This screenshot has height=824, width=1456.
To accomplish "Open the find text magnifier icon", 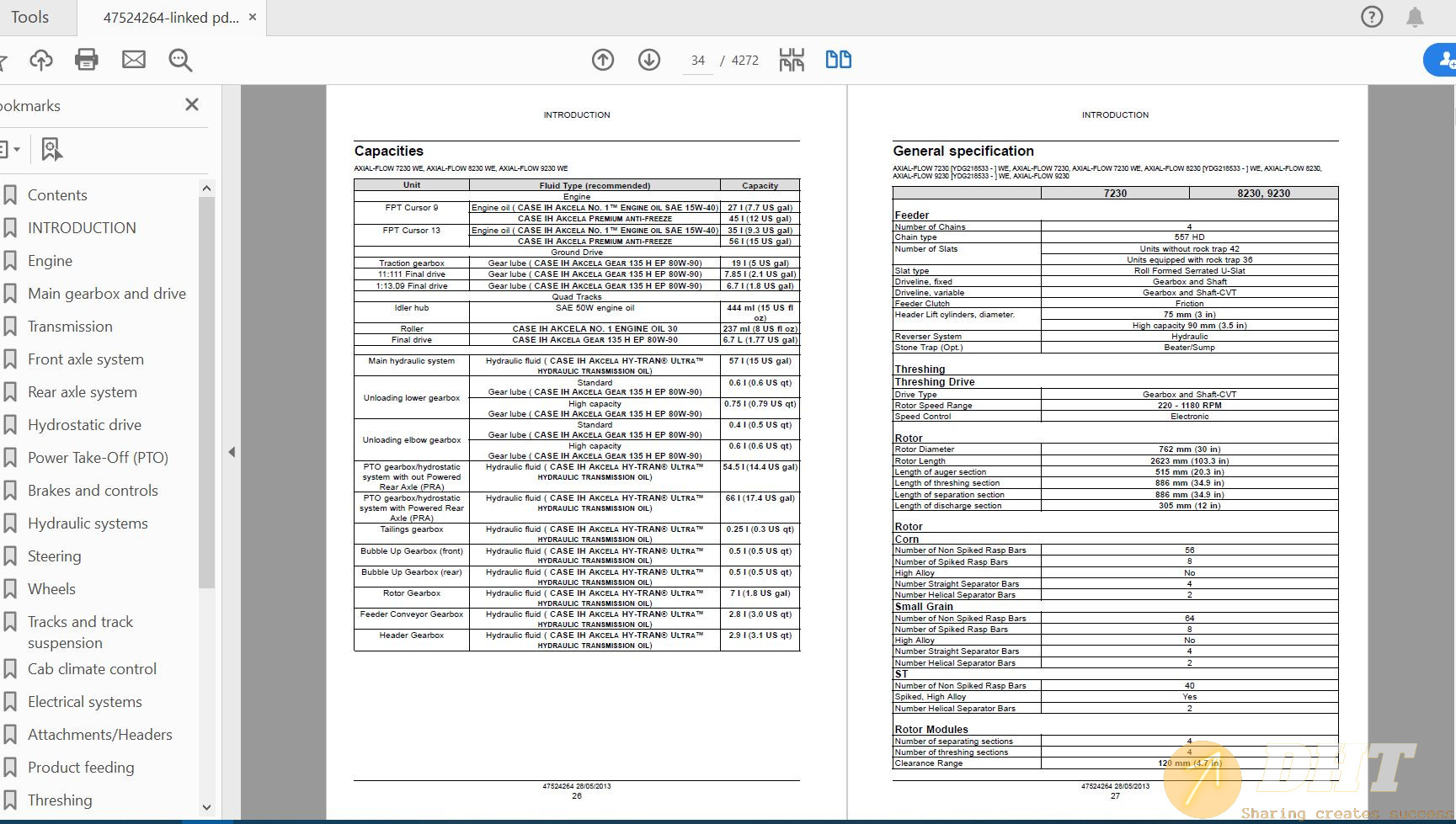I will pyautogui.click(x=180, y=60).
